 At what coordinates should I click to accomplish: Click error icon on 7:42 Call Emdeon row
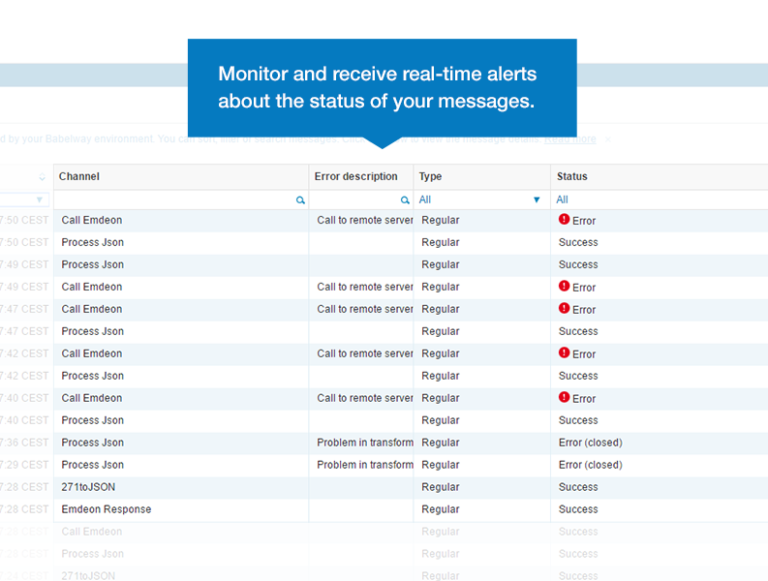tap(564, 353)
